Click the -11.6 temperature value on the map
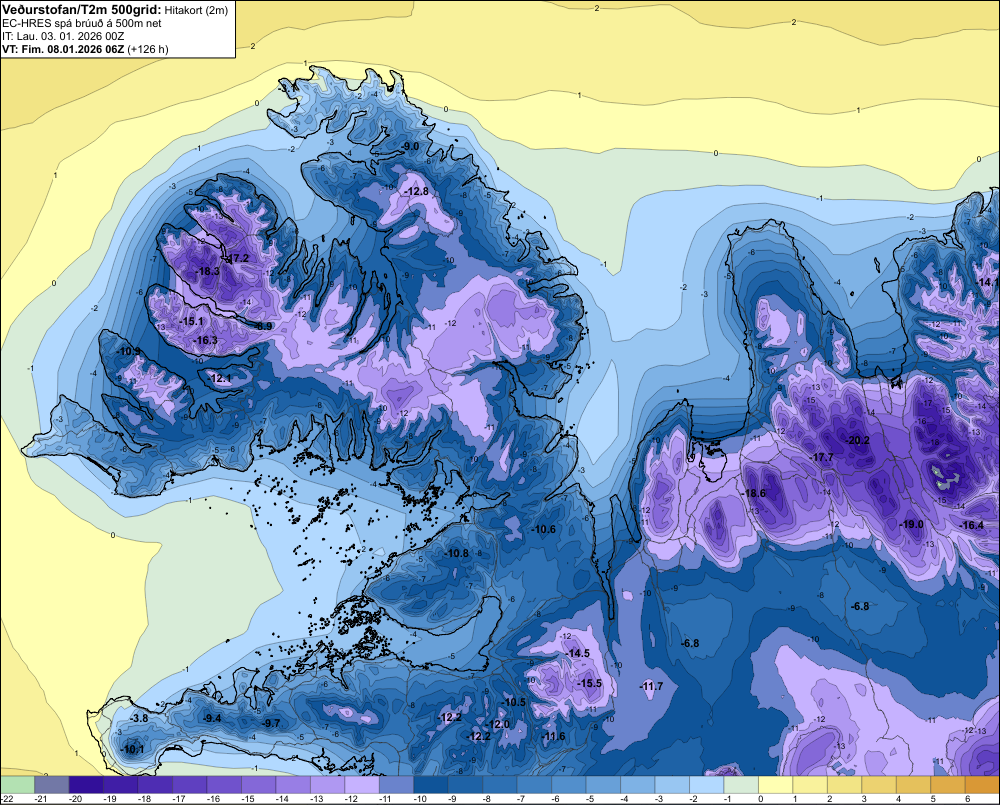This screenshot has height=805, width=1000. (x=553, y=736)
